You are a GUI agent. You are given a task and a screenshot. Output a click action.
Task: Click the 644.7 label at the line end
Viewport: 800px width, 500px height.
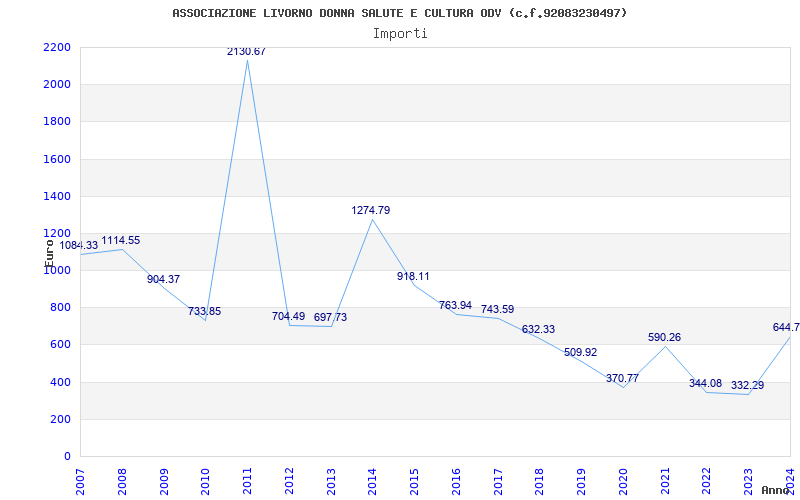pos(786,328)
